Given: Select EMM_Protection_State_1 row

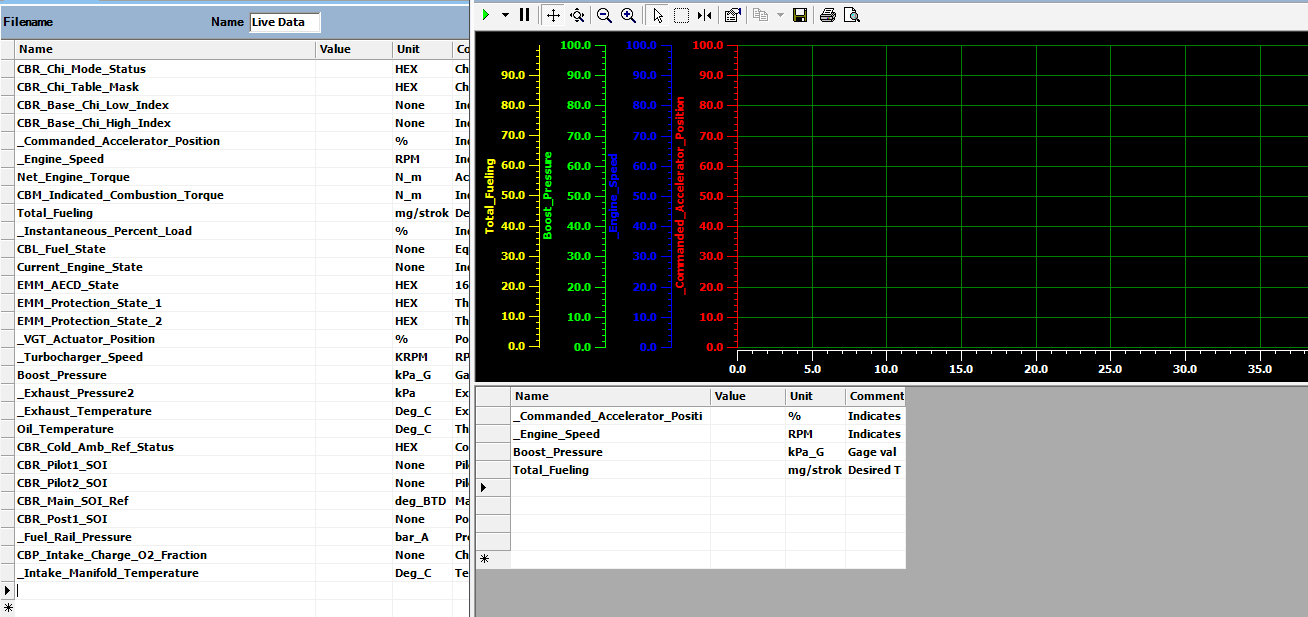Looking at the screenshot, I should pos(89,303).
